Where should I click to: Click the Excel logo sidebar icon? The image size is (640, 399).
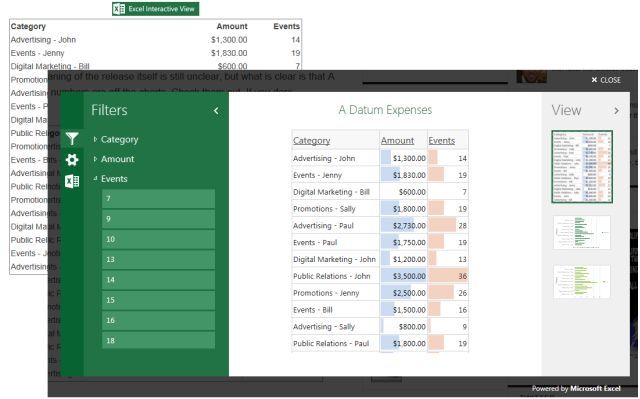coord(72,181)
